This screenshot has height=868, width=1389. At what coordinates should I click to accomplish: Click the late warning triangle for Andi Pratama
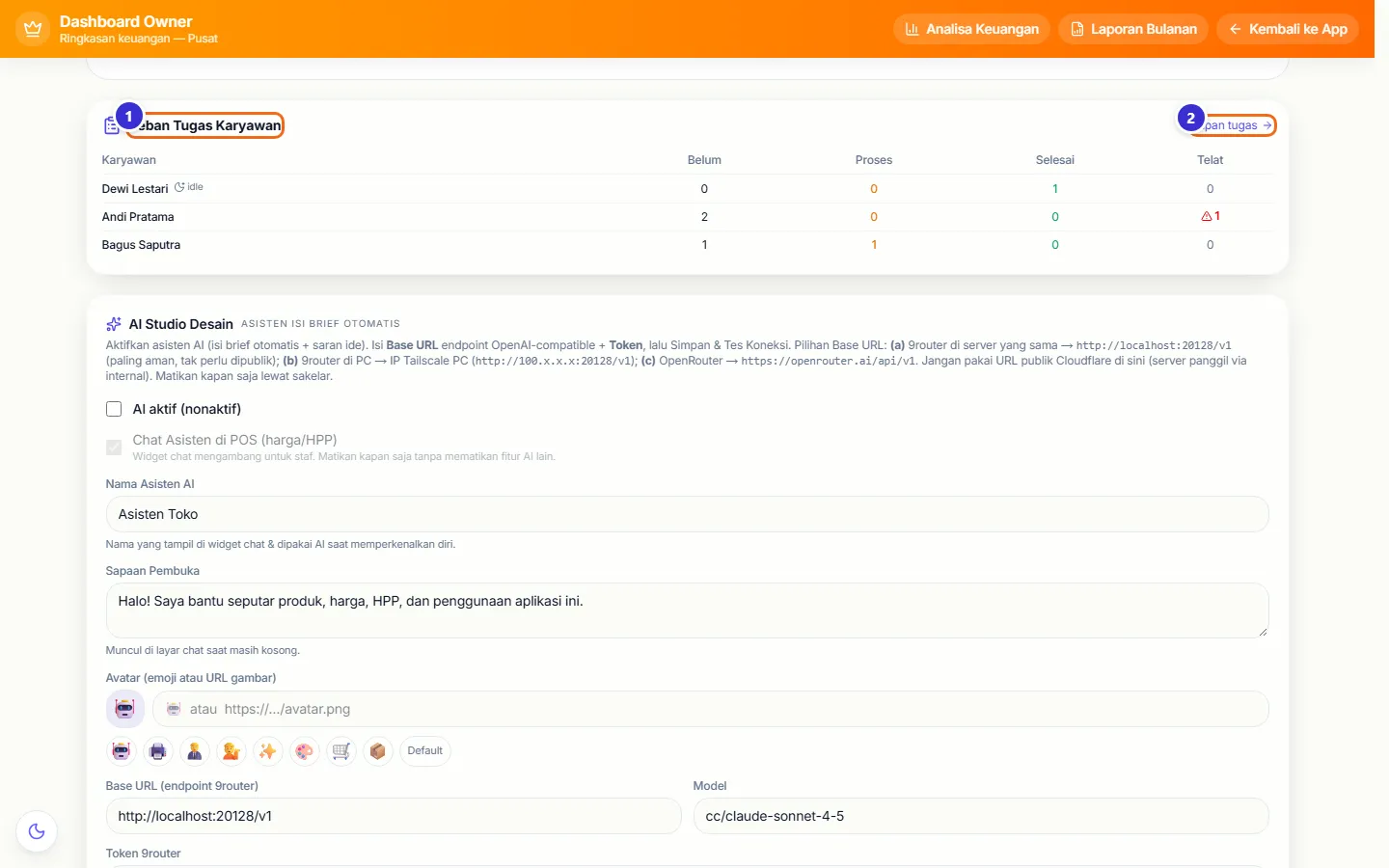(1206, 216)
